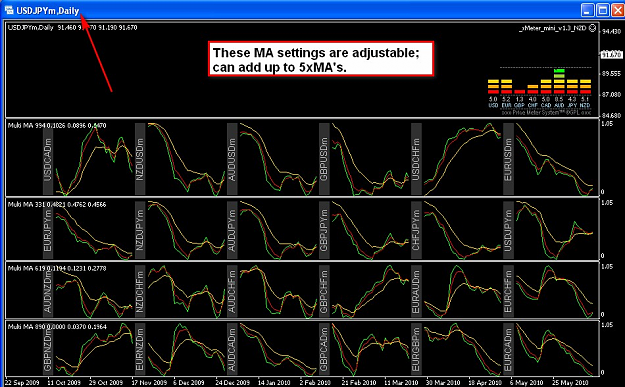
Task: Click the highlighted 91.670 current price marker
Action: 612,54
